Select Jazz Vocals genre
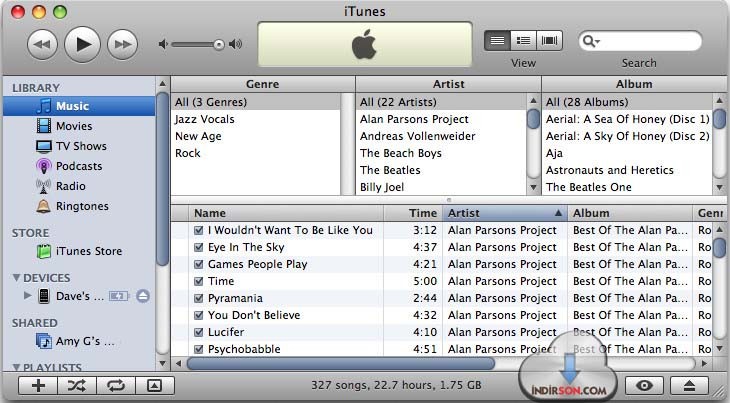The width and height of the screenshot is (730, 403). pos(256,119)
